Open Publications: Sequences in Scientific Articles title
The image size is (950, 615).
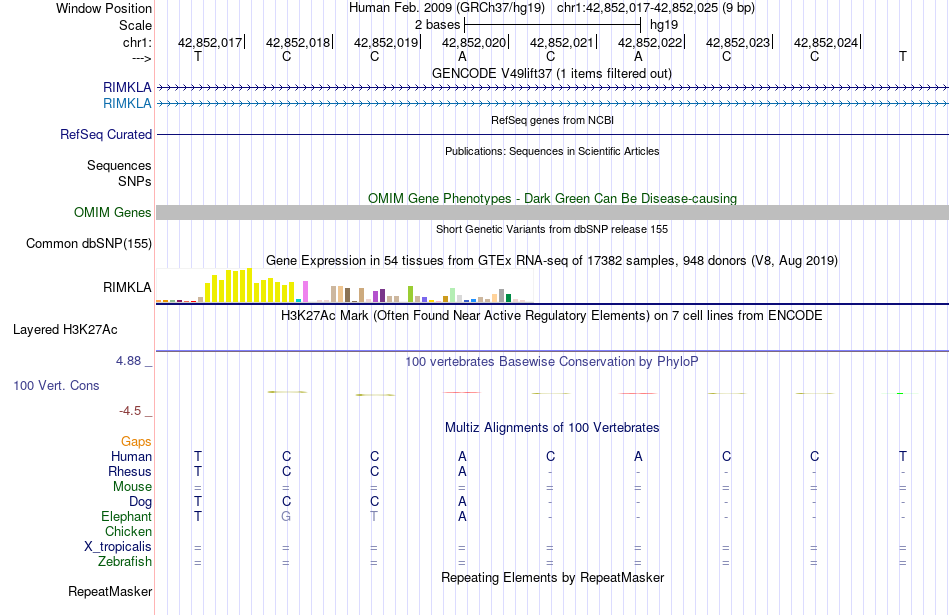552,151
